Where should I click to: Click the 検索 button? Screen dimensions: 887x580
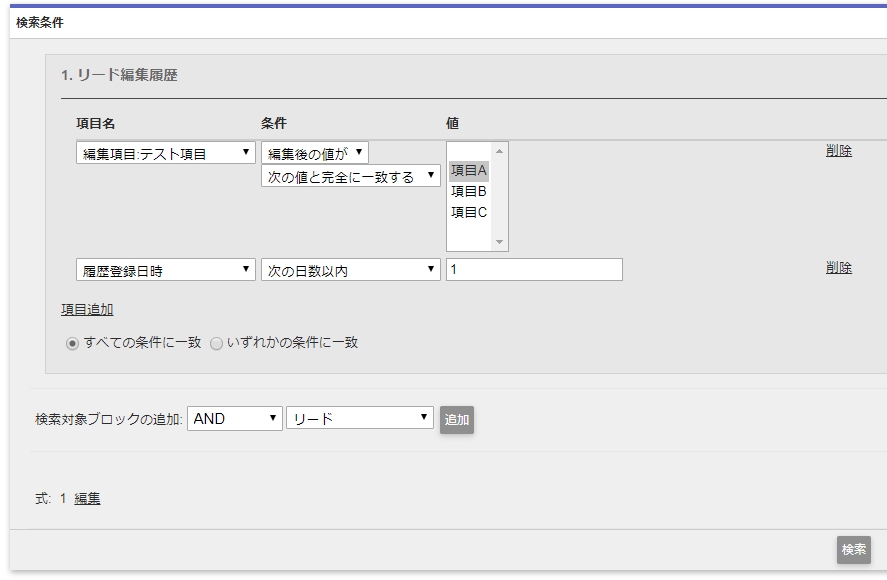point(854,549)
